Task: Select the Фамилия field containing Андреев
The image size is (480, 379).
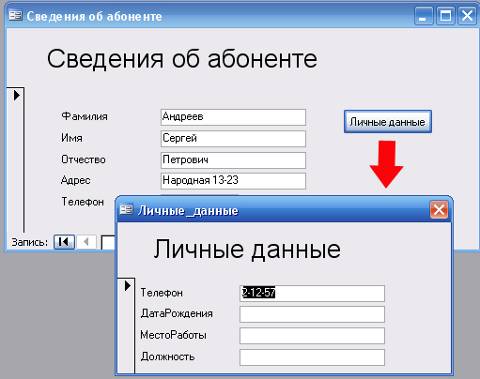Action: (233, 117)
